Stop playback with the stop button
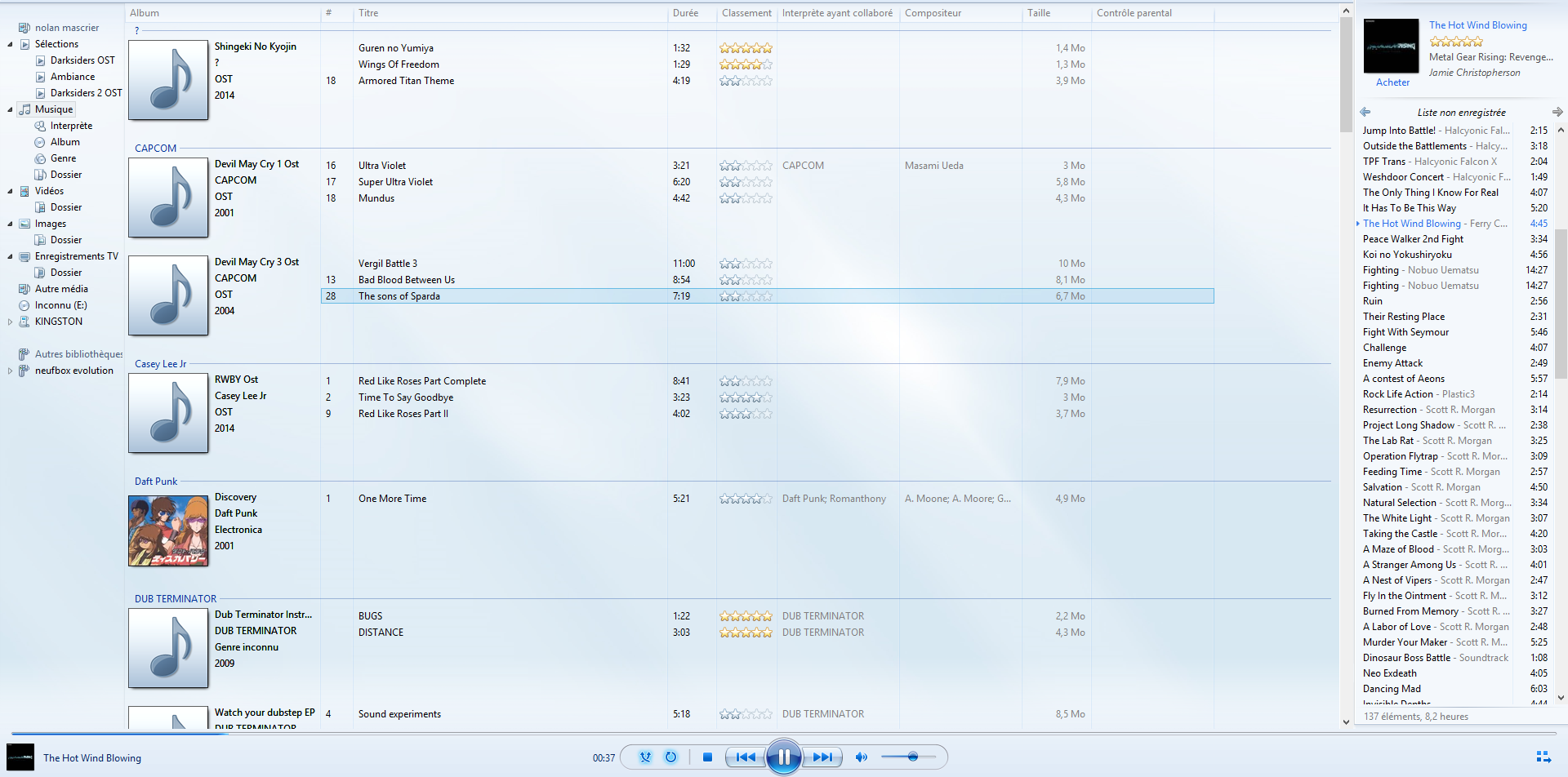This screenshot has height=777, width=1568. coord(707,757)
